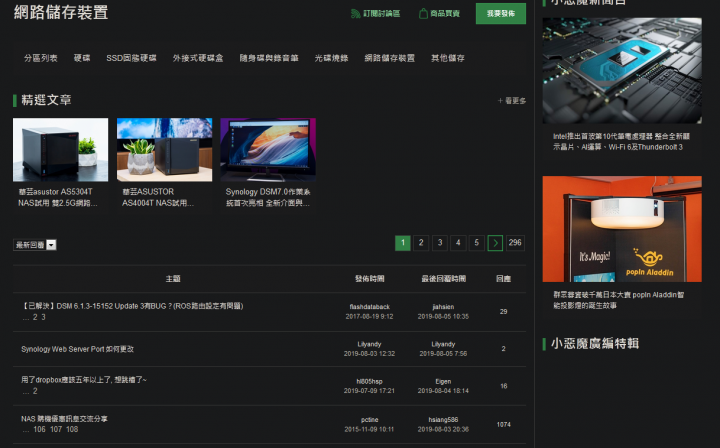
Task: Click author pctine
Action: 369,420
